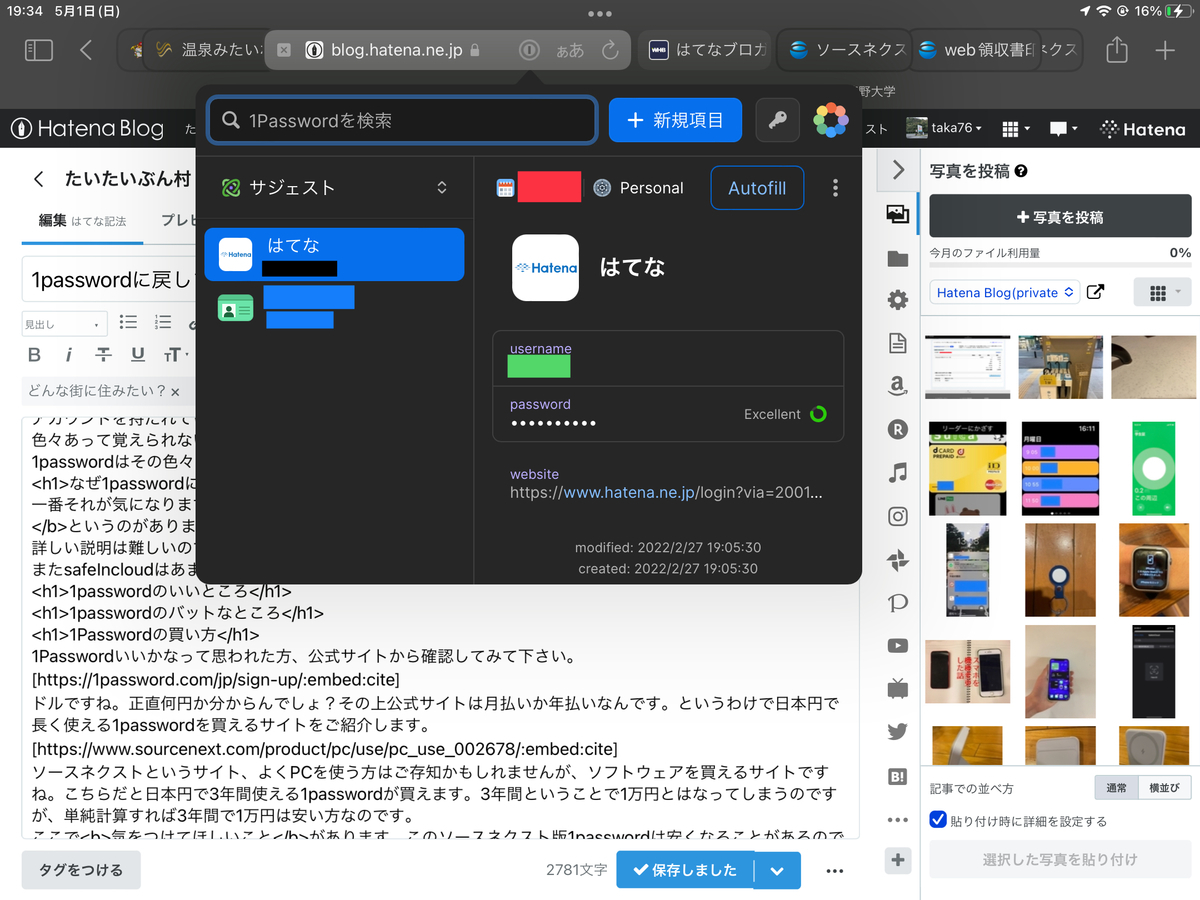Open the Google Photos pinwheel icon

tap(897, 560)
